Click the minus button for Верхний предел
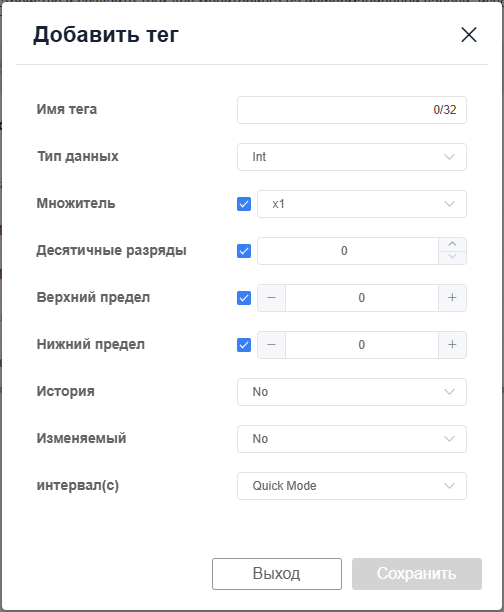The image size is (504, 612). coord(271,298)
